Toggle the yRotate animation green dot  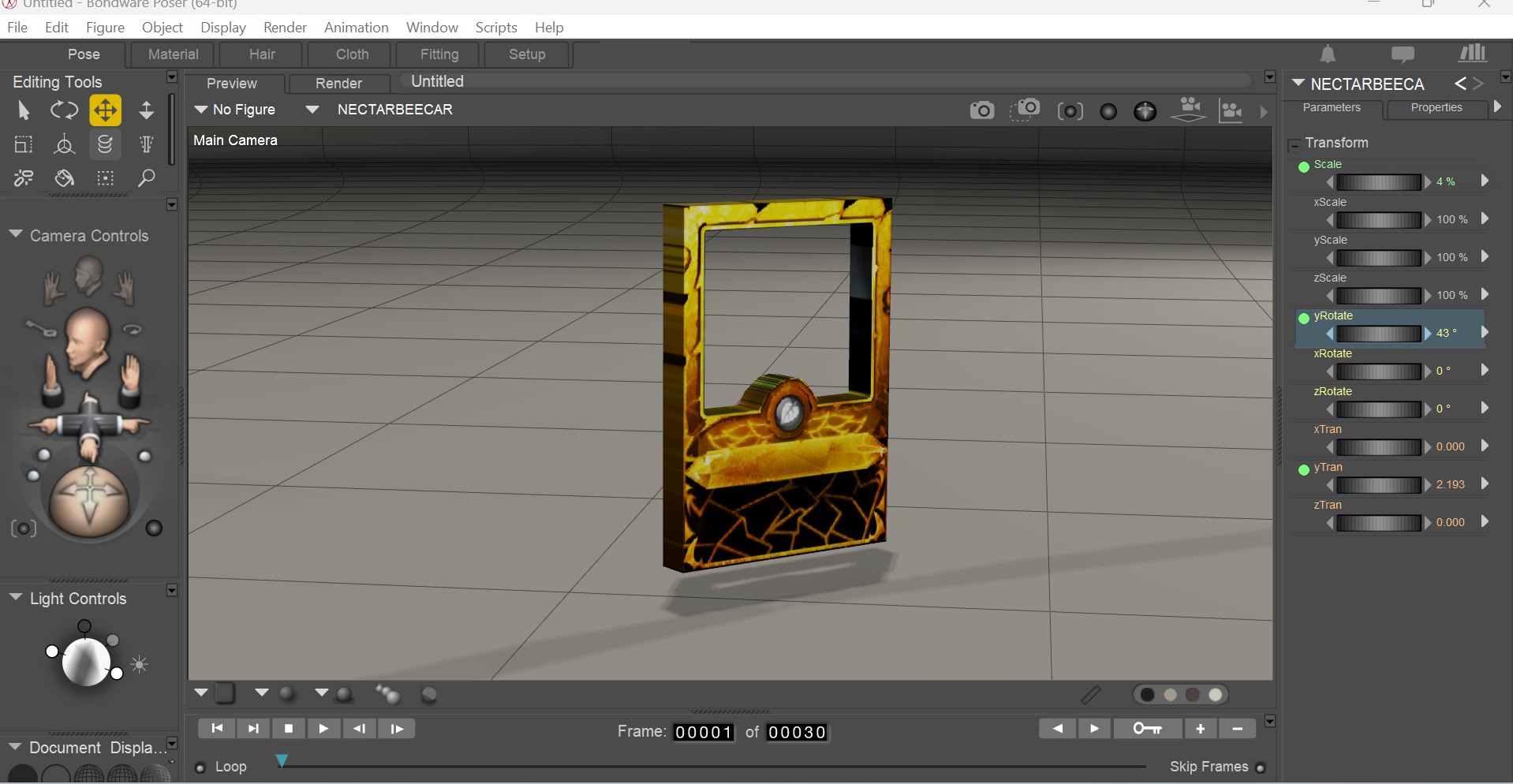pos(1304,319)
